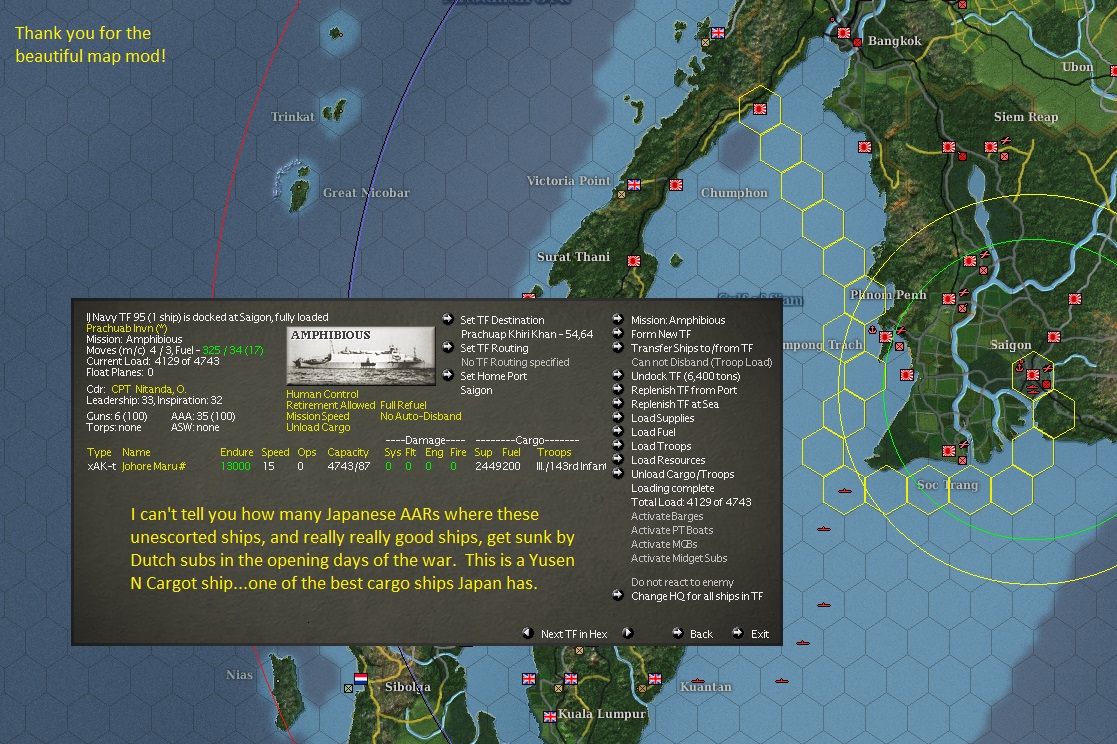Toggle Do not react to enemy
1117x744 pixels.
click(682, 582)
